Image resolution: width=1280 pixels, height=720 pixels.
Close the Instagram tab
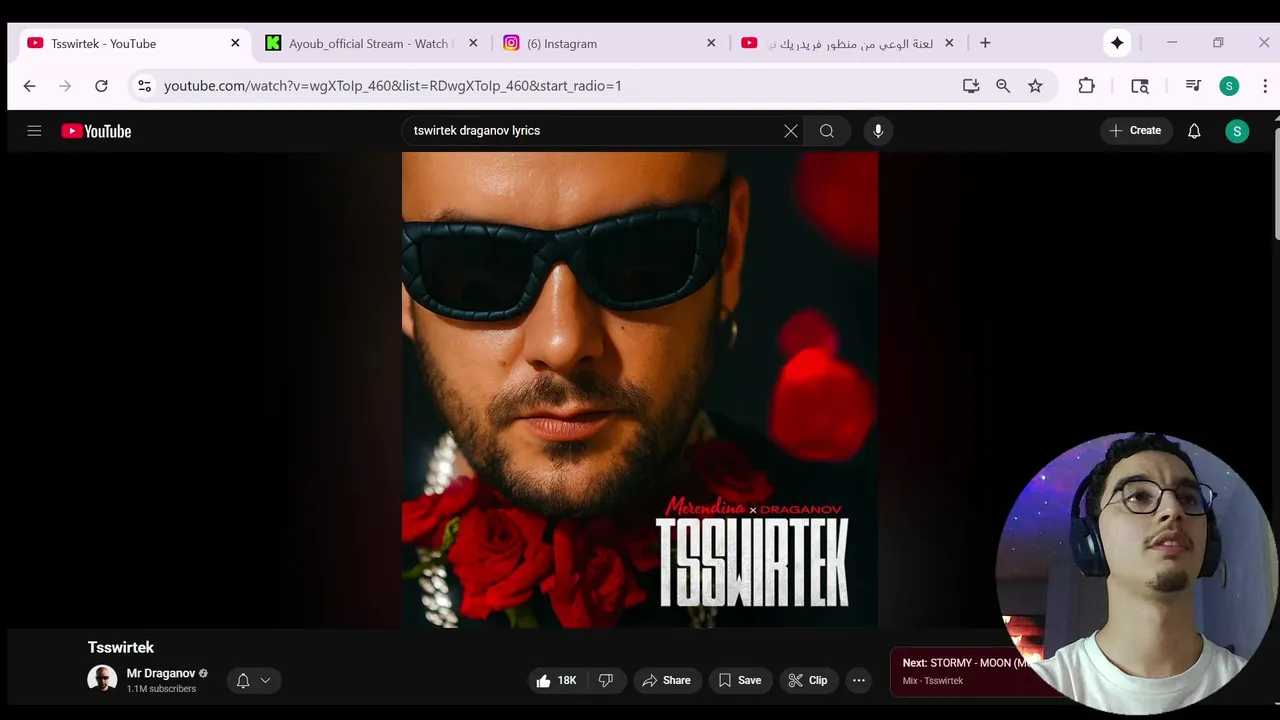click(711, 44)
